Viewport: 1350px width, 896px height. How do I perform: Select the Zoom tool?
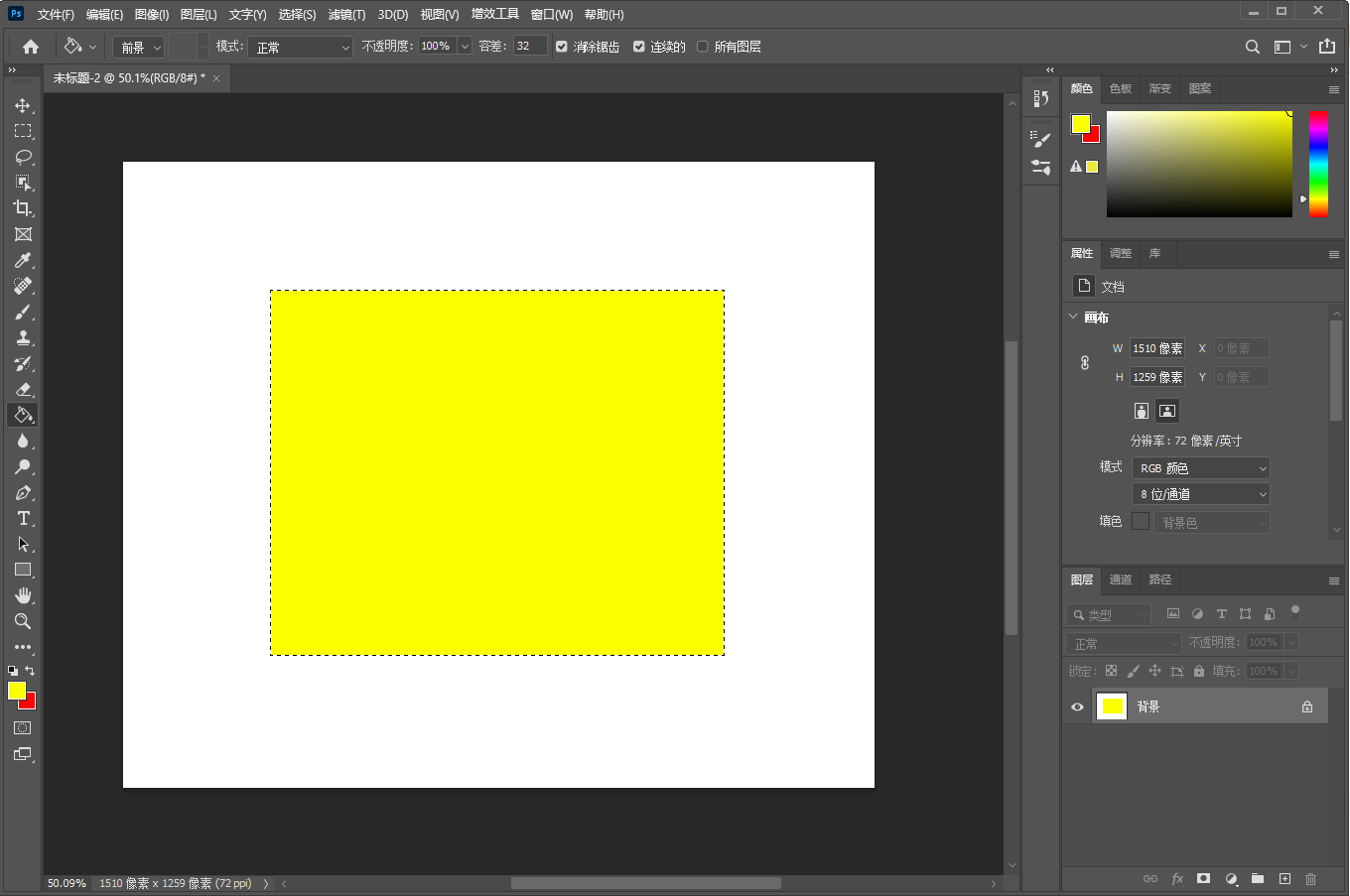tap(23, 621)
